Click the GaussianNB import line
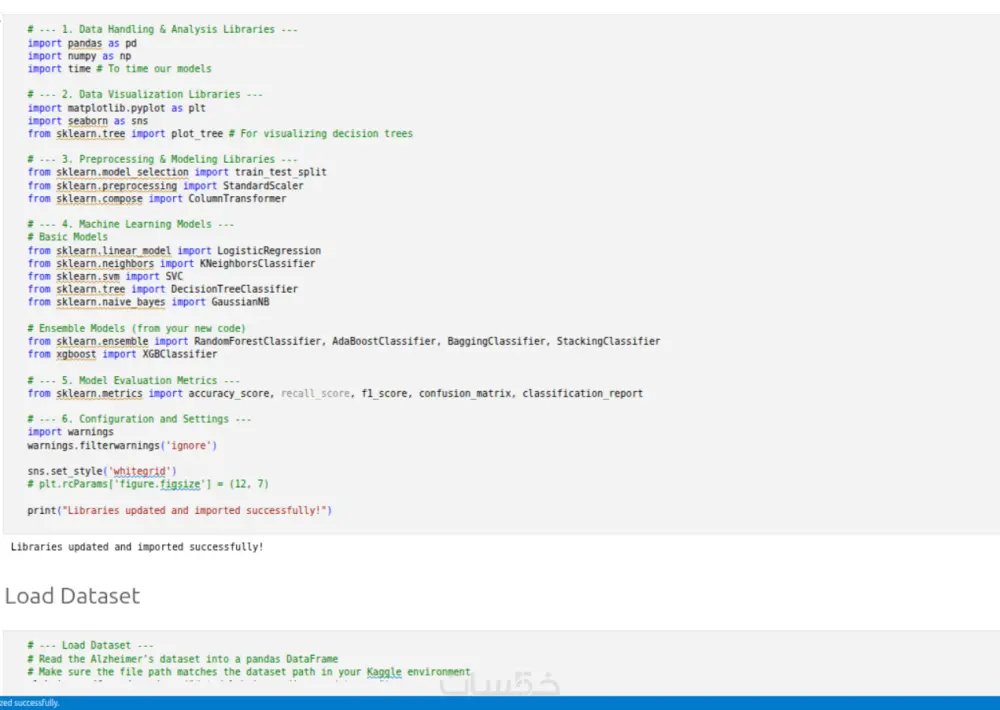The image size is (1000, 710). [148, 302]
